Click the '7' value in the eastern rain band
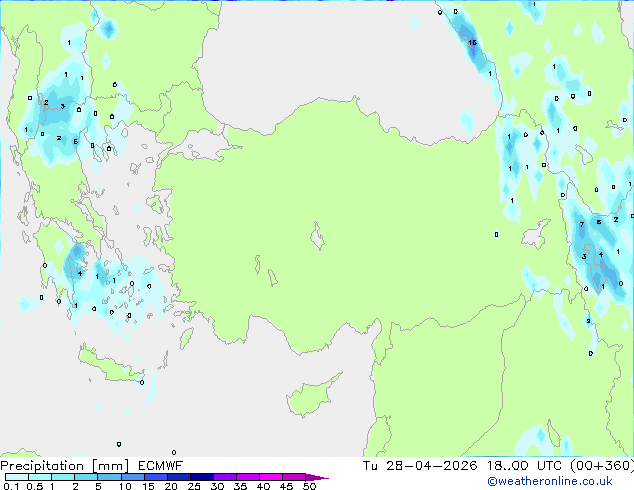Viewport: 634px width, 490px height. (x=582, y=224)
